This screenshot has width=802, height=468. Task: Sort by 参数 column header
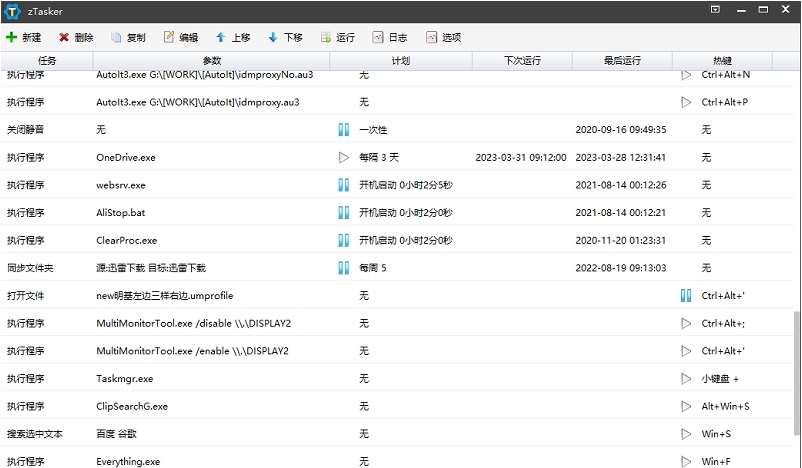point(211,61)
